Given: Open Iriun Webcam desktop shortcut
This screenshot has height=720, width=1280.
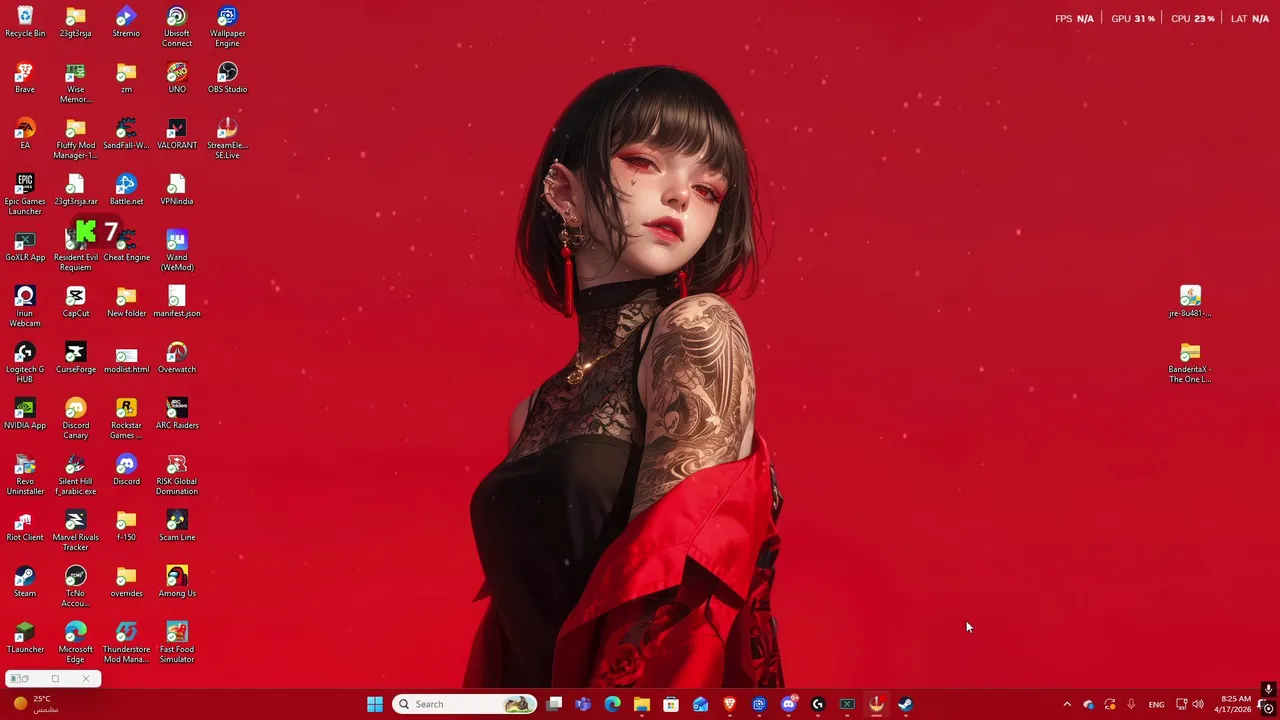Looking at the screenshot, I should coord(25,307).
